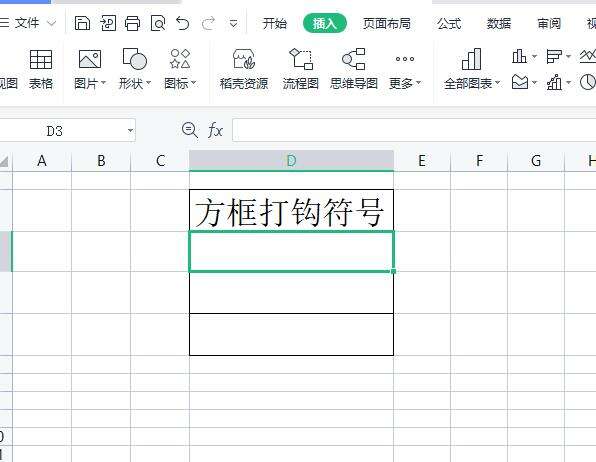The height and width of the screenshot is (462, 596).
Task: Open the 更多 more options dropdown
Action: point(404,69)
